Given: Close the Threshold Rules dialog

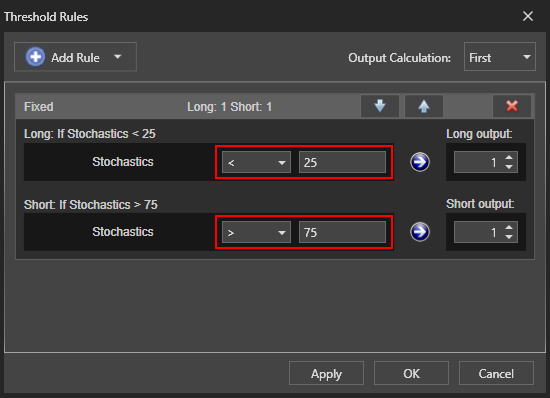Looking at the screenshot, I should pyautogui.click(x=528, y=16).
